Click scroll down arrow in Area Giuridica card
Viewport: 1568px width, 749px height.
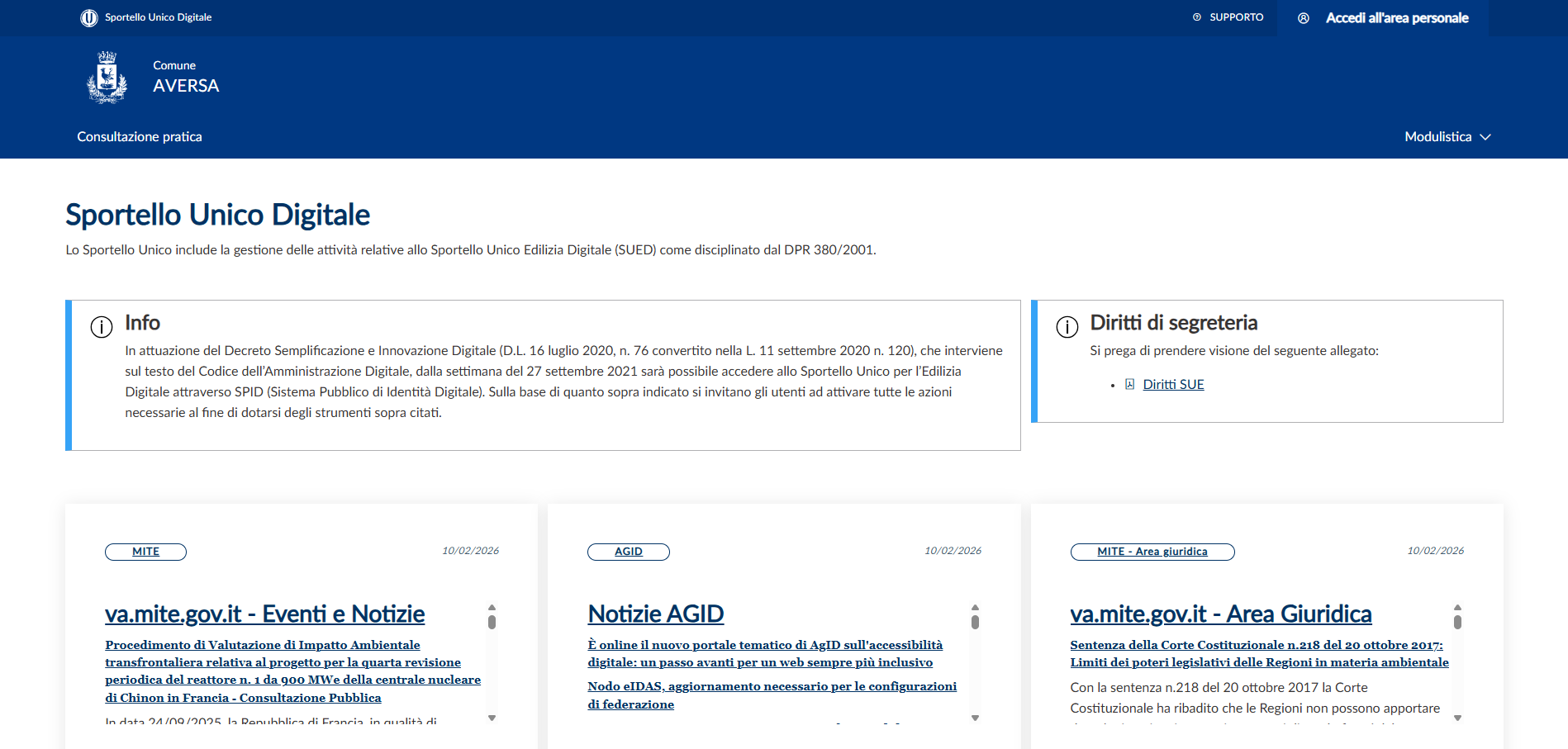(1457, 718)
